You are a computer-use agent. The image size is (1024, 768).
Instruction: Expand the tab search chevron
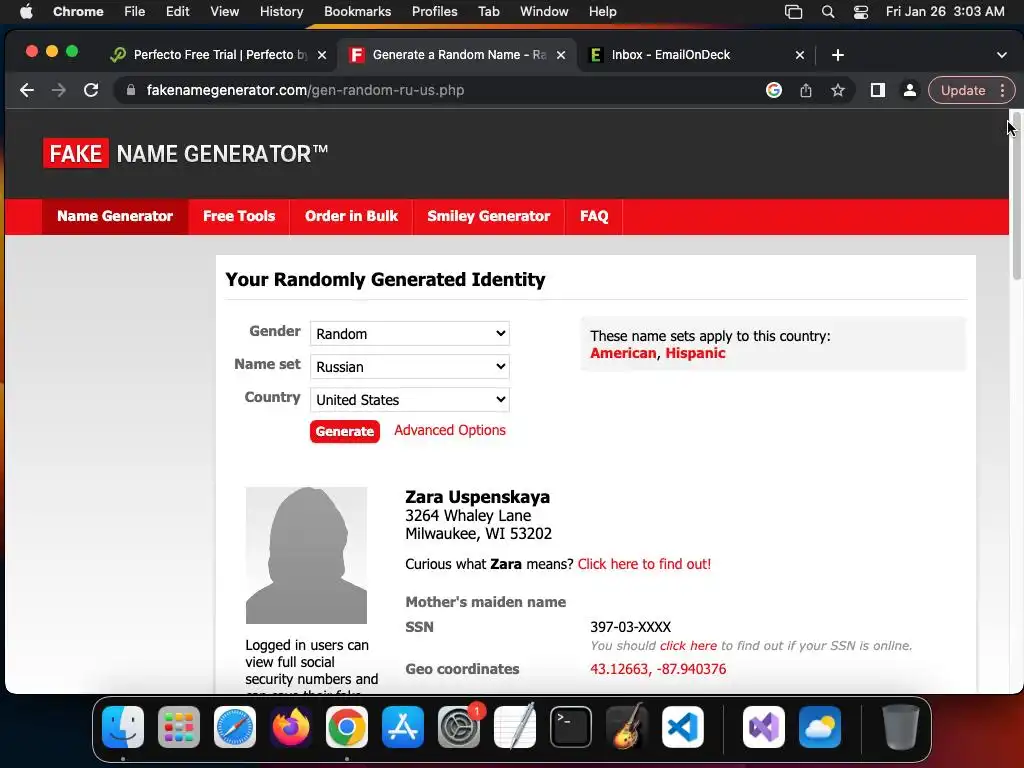(x=1002, y=55)
